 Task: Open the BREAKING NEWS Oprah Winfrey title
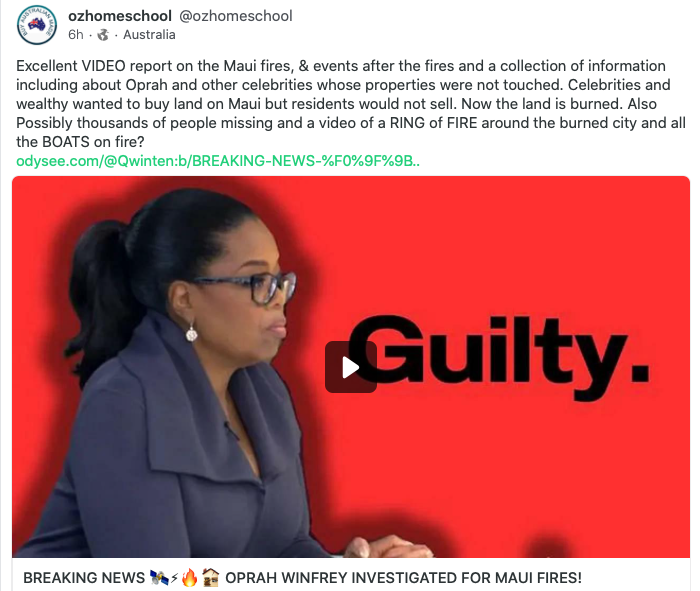coord(302,578)
